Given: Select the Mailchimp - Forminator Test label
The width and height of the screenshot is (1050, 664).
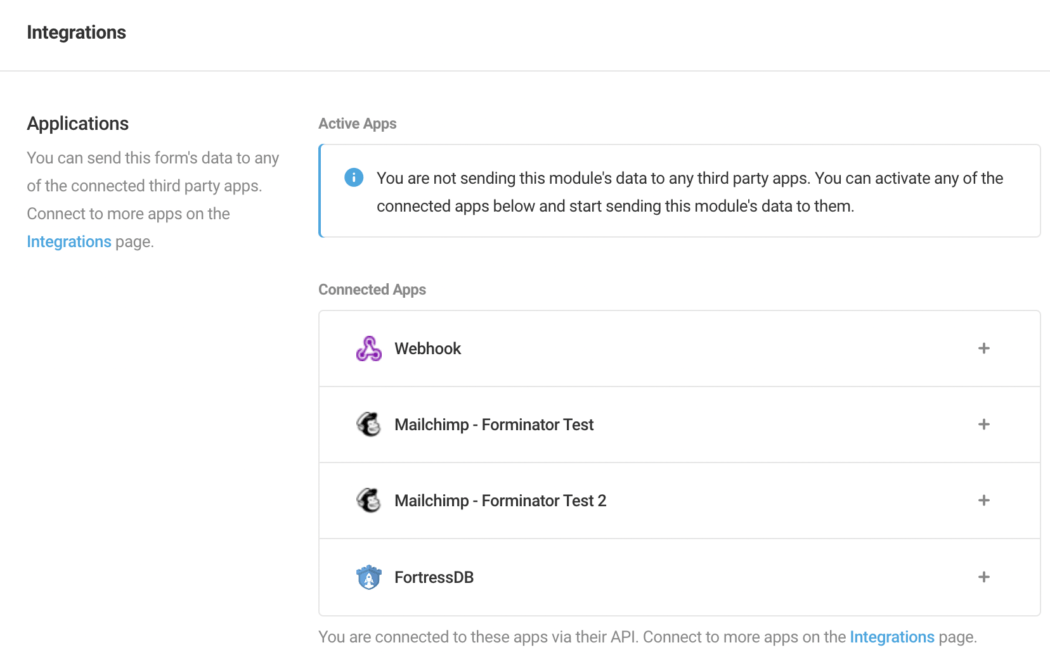Looking at the screenshot, I should (494, 425).
